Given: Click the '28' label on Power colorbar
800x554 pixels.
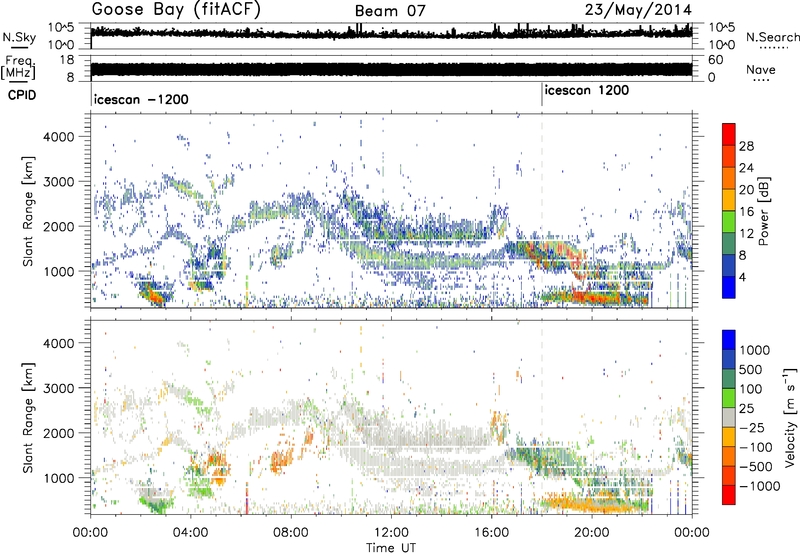Looking at the screenshot, I should tap(746, 146).
